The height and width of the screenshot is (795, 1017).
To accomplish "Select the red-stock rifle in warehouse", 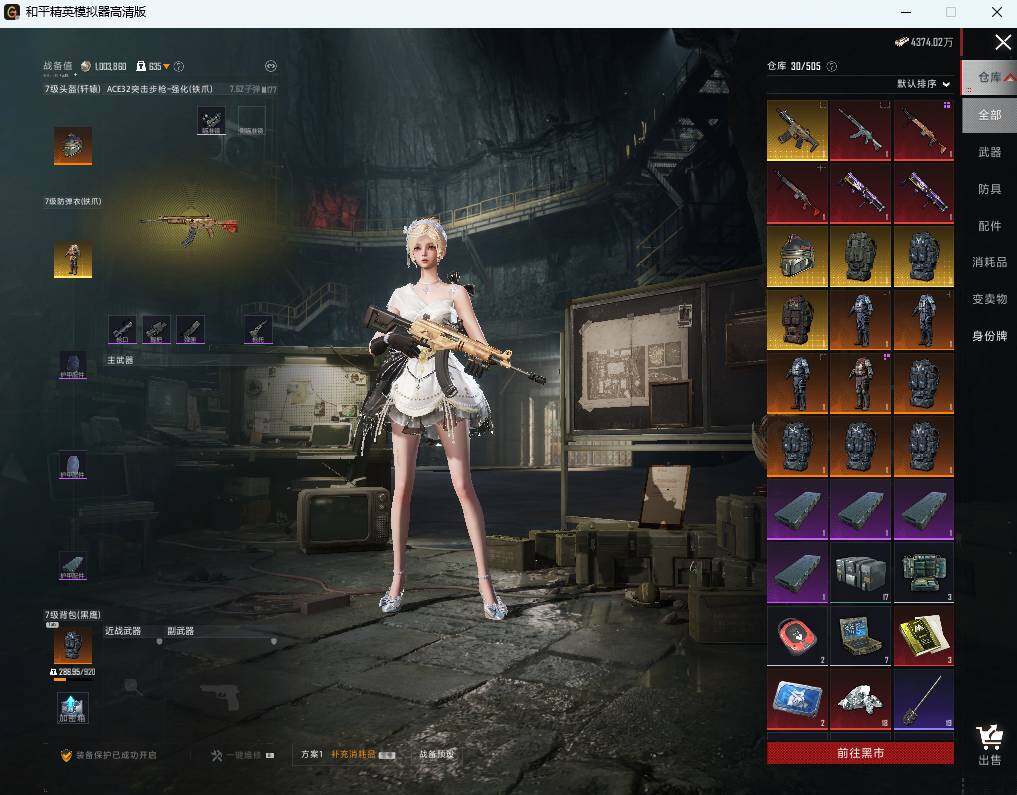I will [797, 193].
